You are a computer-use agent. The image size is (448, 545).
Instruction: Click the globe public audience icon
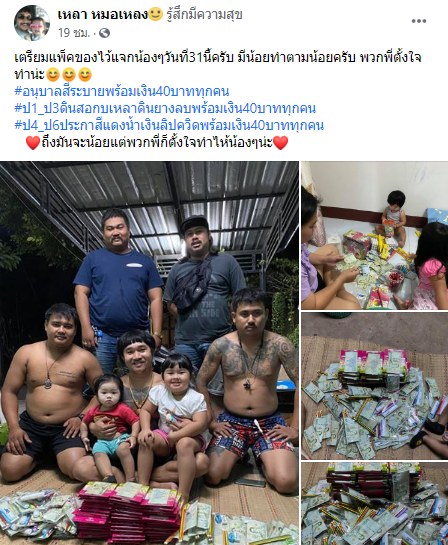(x=104, y=33)
